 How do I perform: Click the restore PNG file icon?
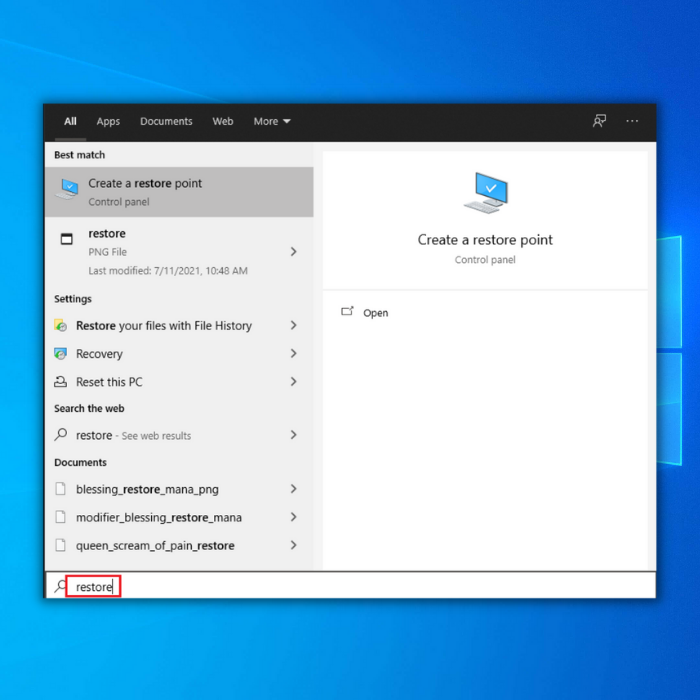[x=67, y=239]
